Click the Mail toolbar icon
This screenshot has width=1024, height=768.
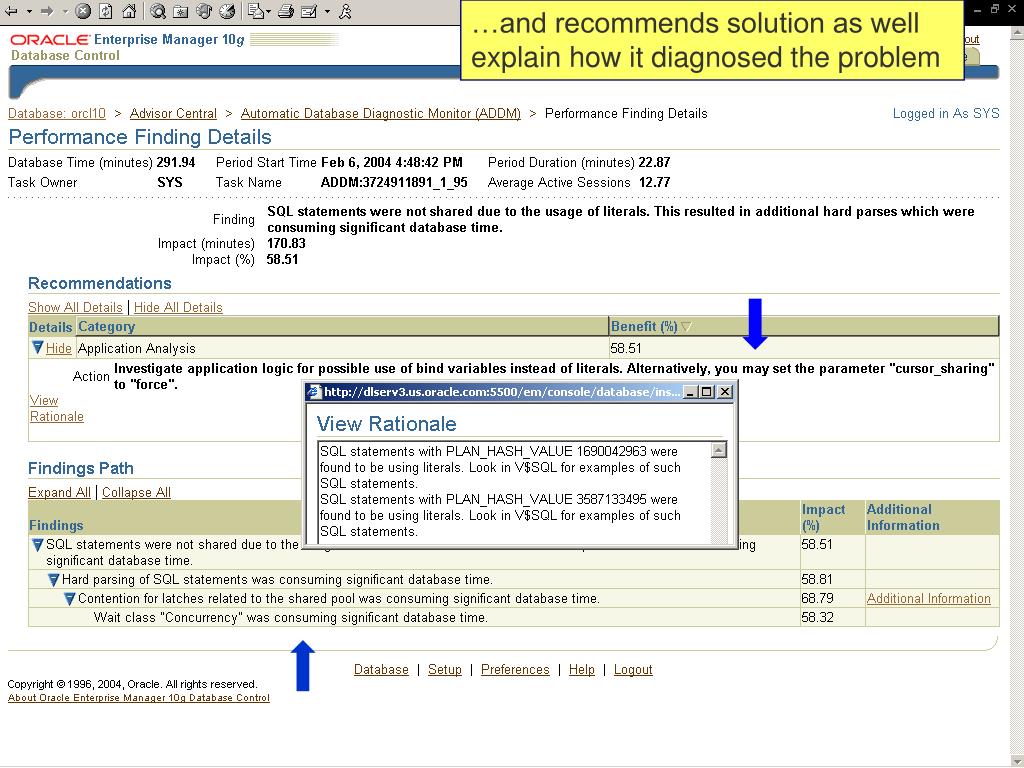click(255, 11)
